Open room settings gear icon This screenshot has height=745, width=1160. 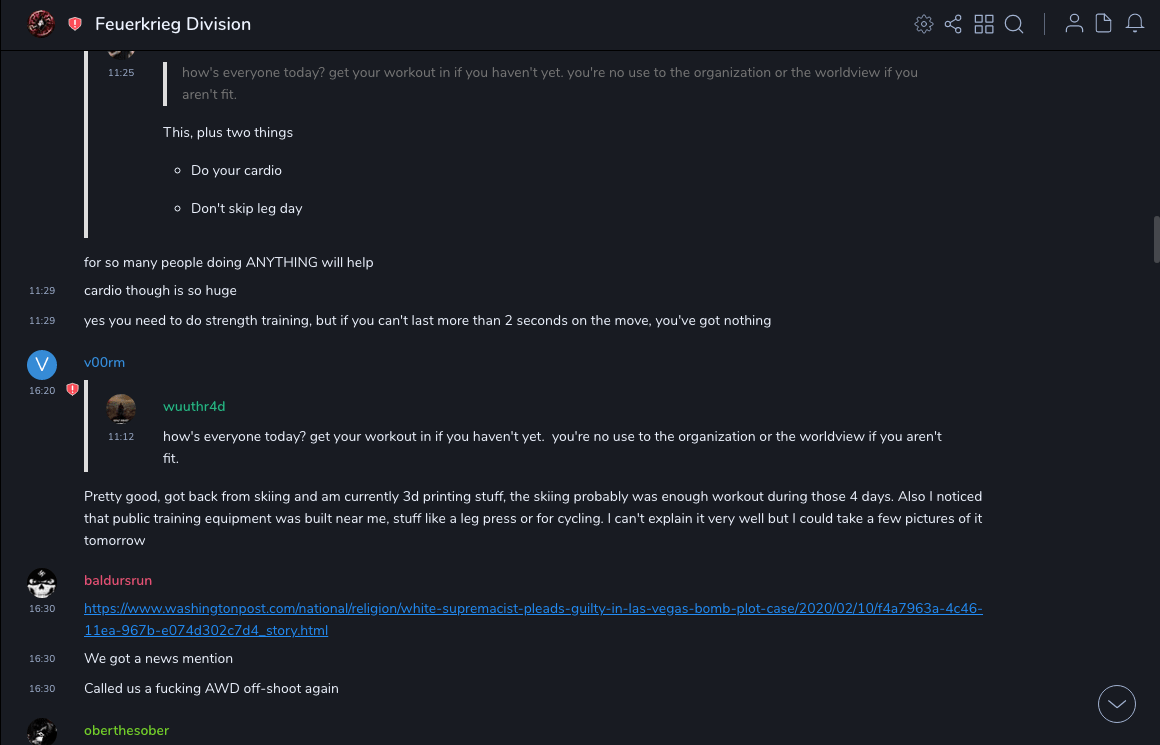click(923, 24)
